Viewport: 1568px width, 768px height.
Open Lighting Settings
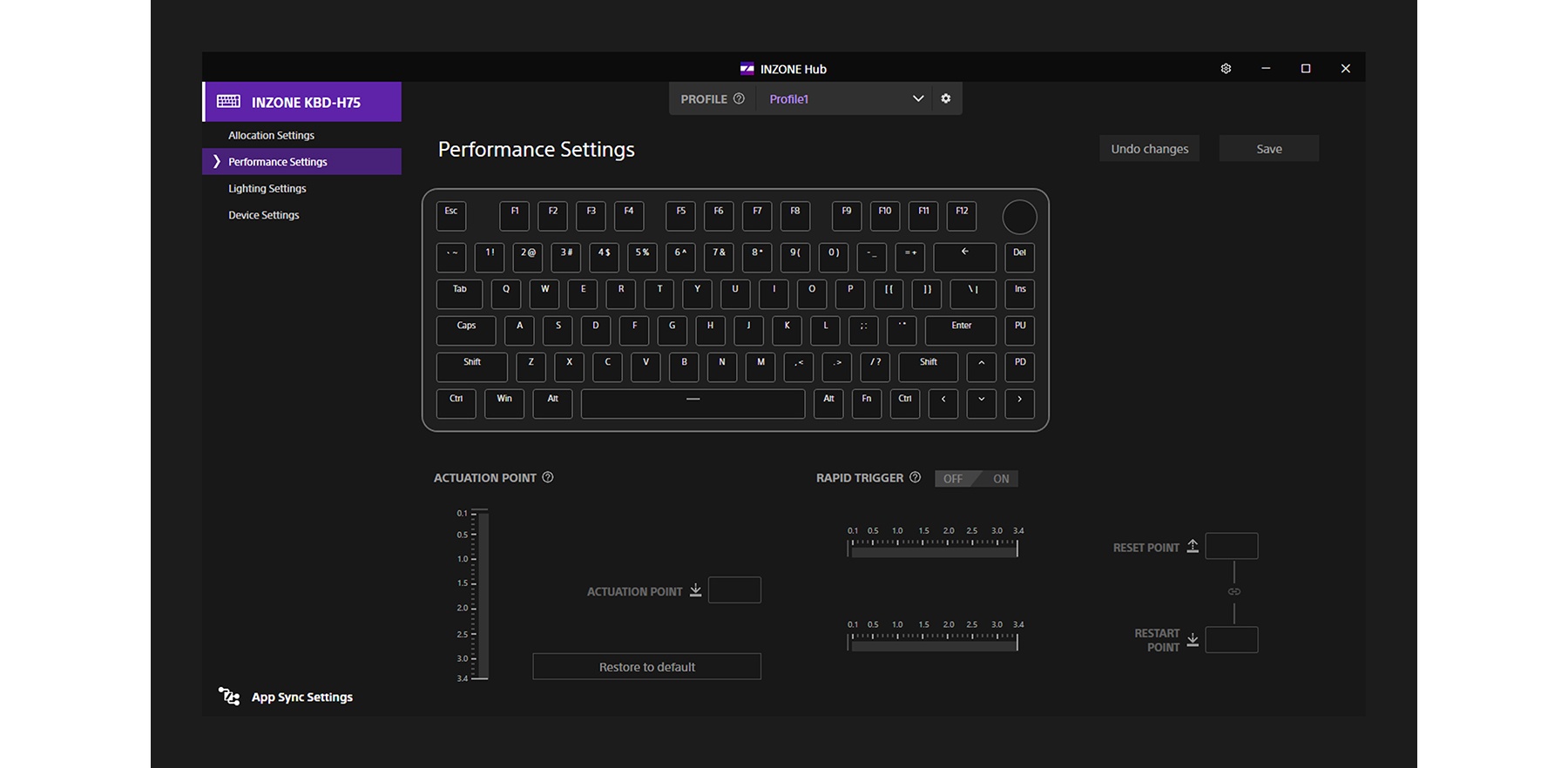tap(267, 188)
